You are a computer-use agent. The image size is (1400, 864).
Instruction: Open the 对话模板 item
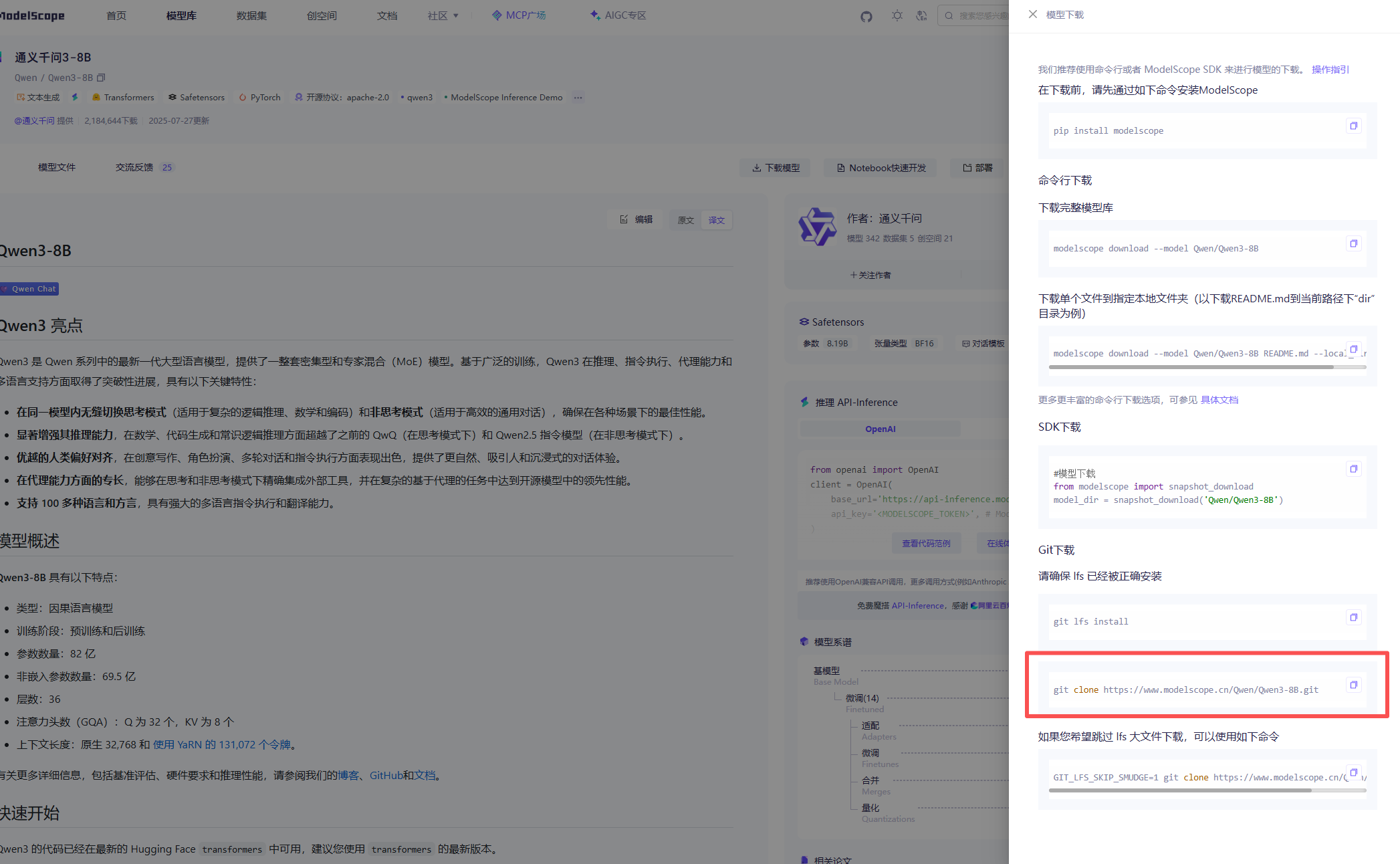pyautogui.click(x=983, y=344)
